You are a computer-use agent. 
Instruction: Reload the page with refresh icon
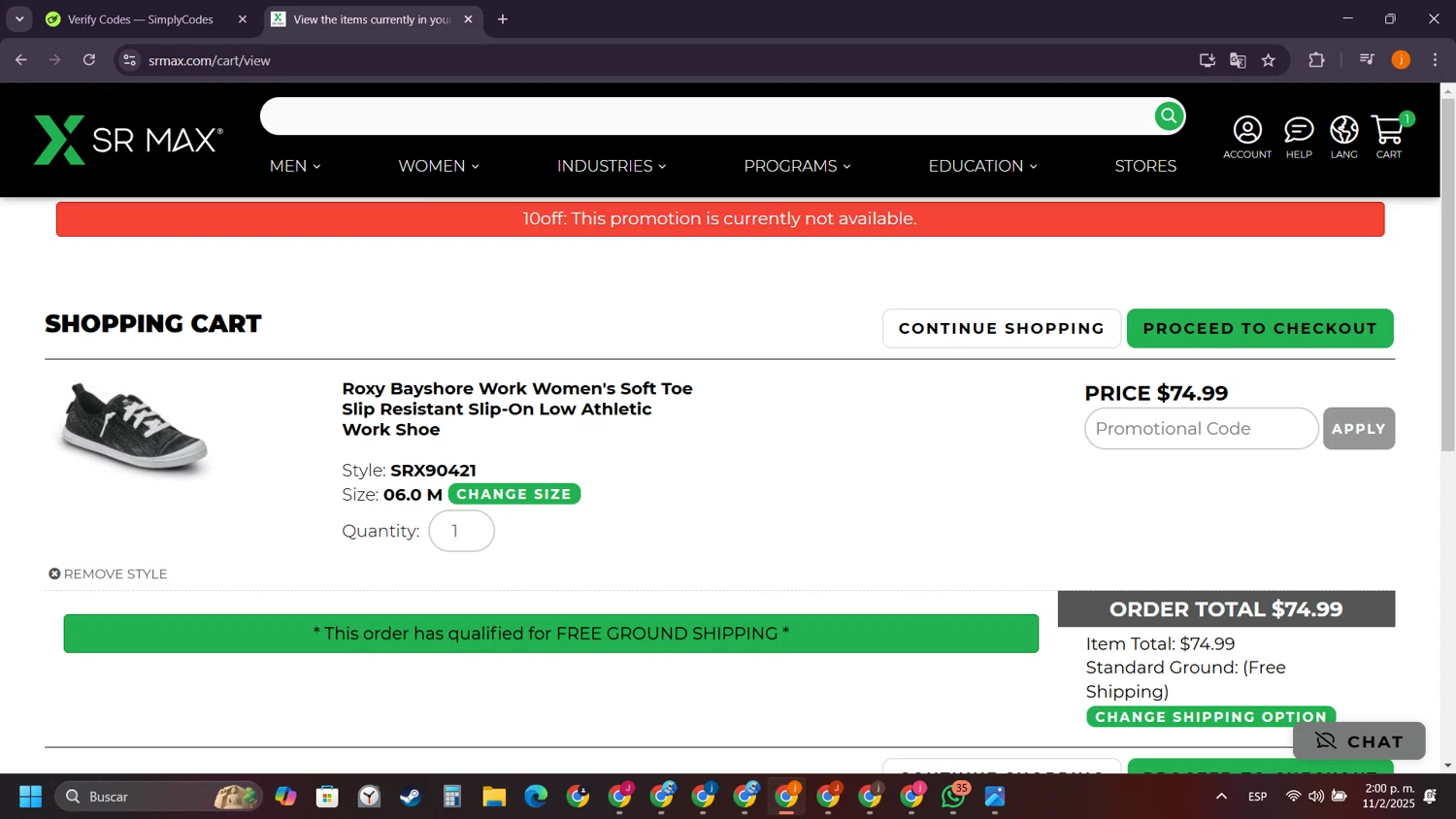[89, 60]
